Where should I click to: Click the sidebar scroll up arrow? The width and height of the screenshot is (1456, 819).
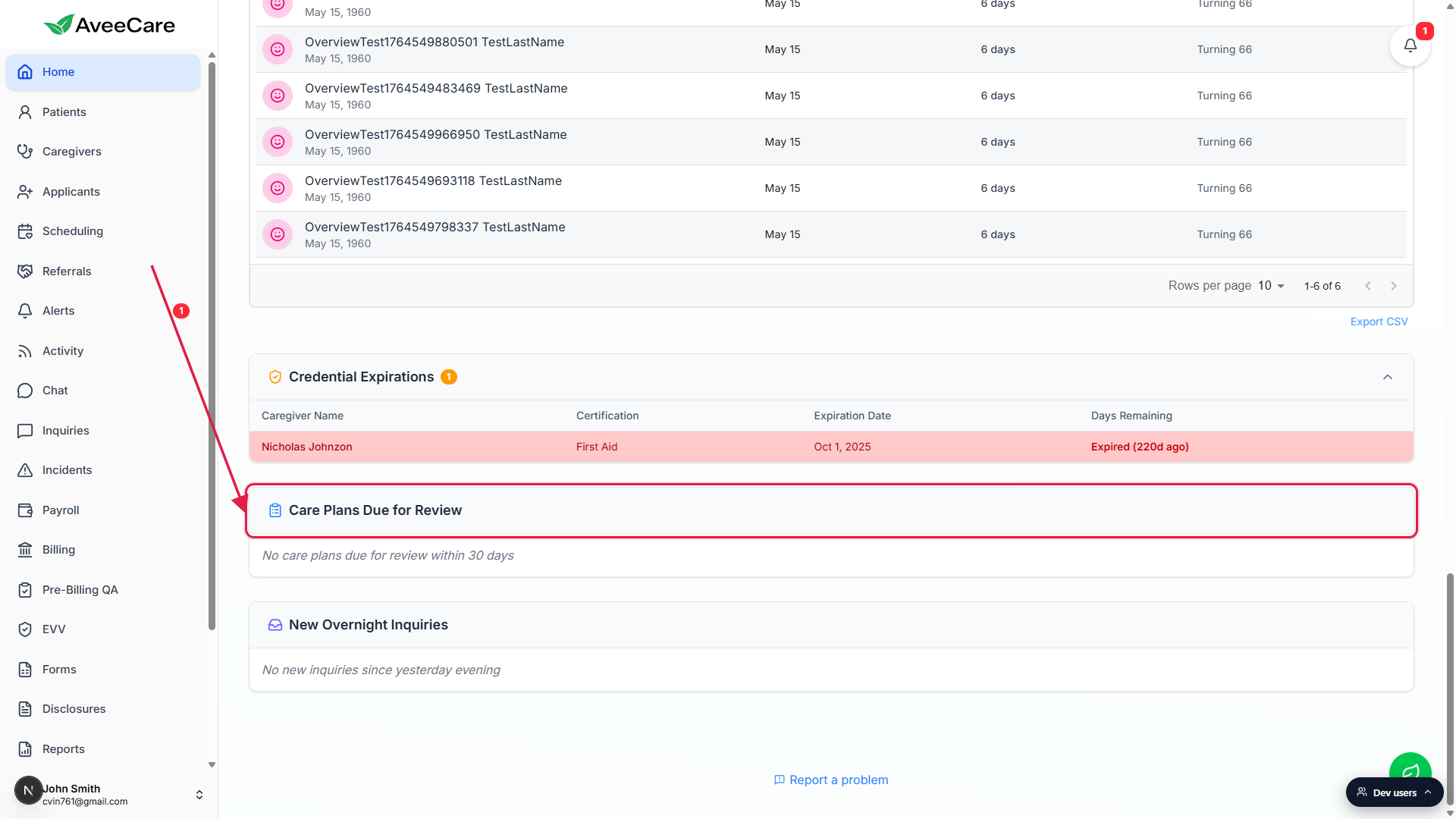(x=212, y=55)
